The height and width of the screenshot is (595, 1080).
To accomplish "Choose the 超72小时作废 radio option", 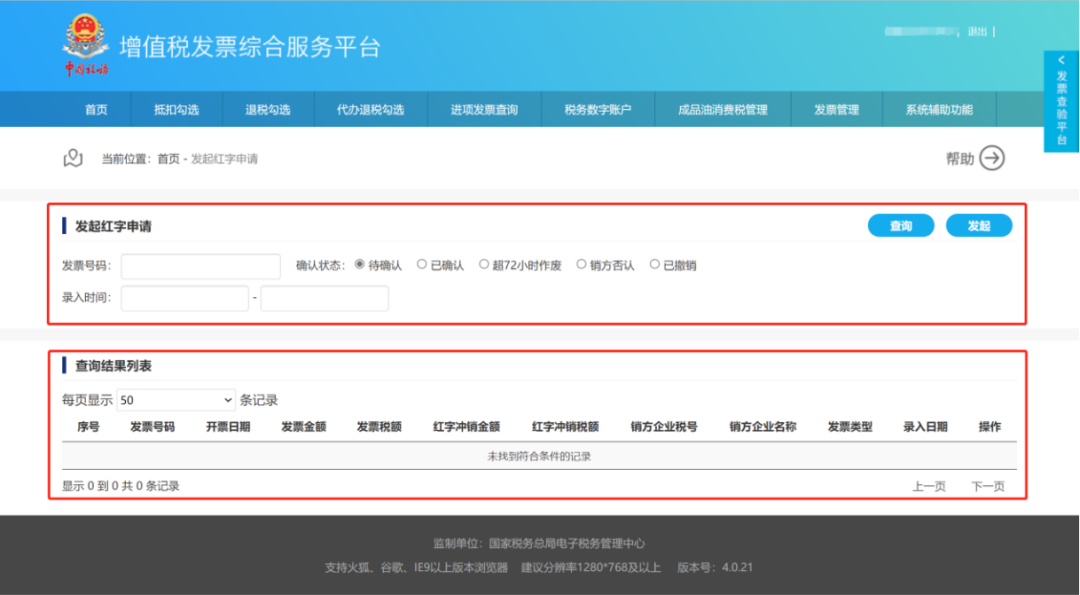I will pos(484,265).
